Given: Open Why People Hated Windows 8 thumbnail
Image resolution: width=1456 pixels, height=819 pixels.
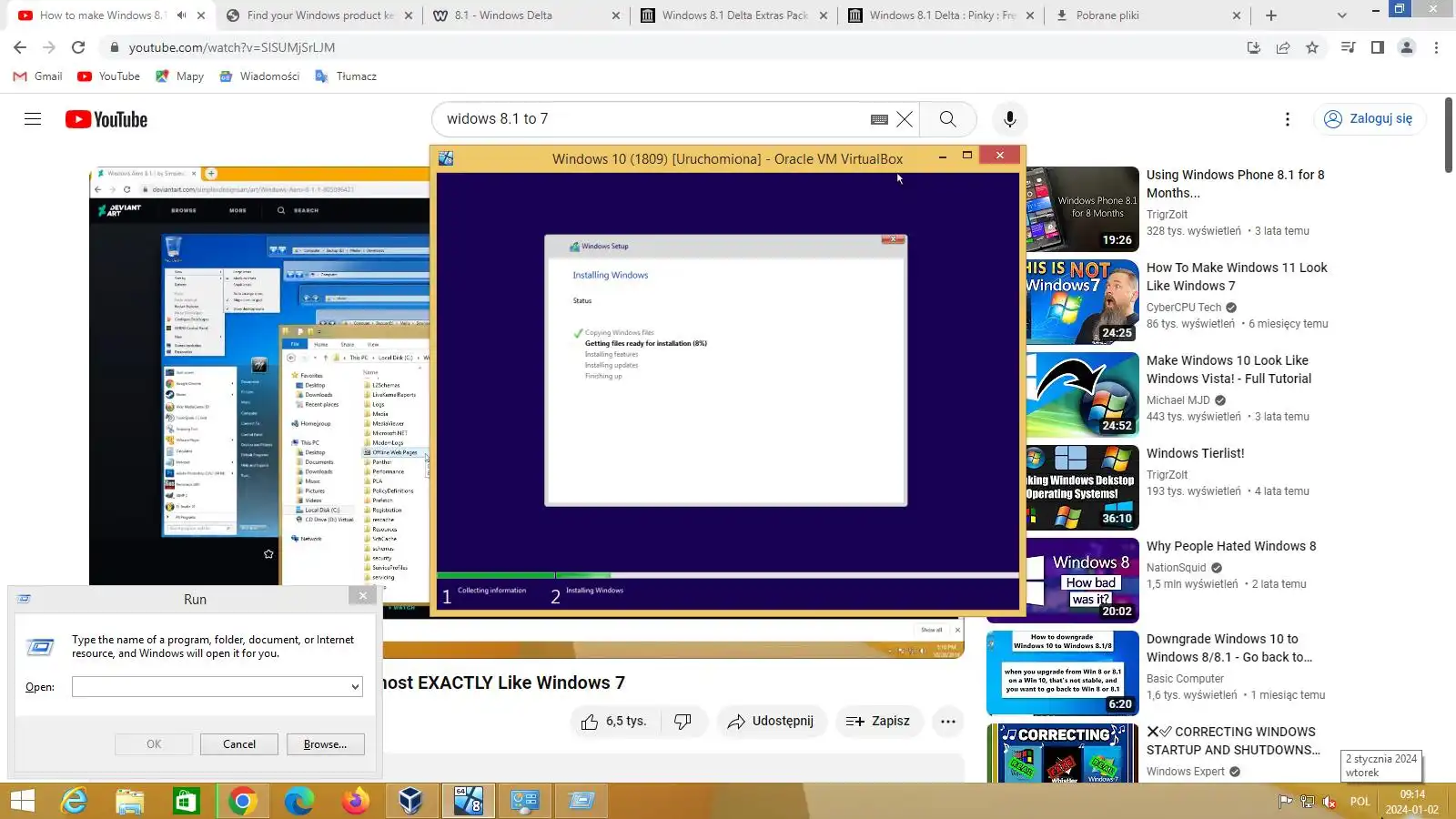Looking at the screenshot, I should pyautogui.click(x=1083, y=581).
